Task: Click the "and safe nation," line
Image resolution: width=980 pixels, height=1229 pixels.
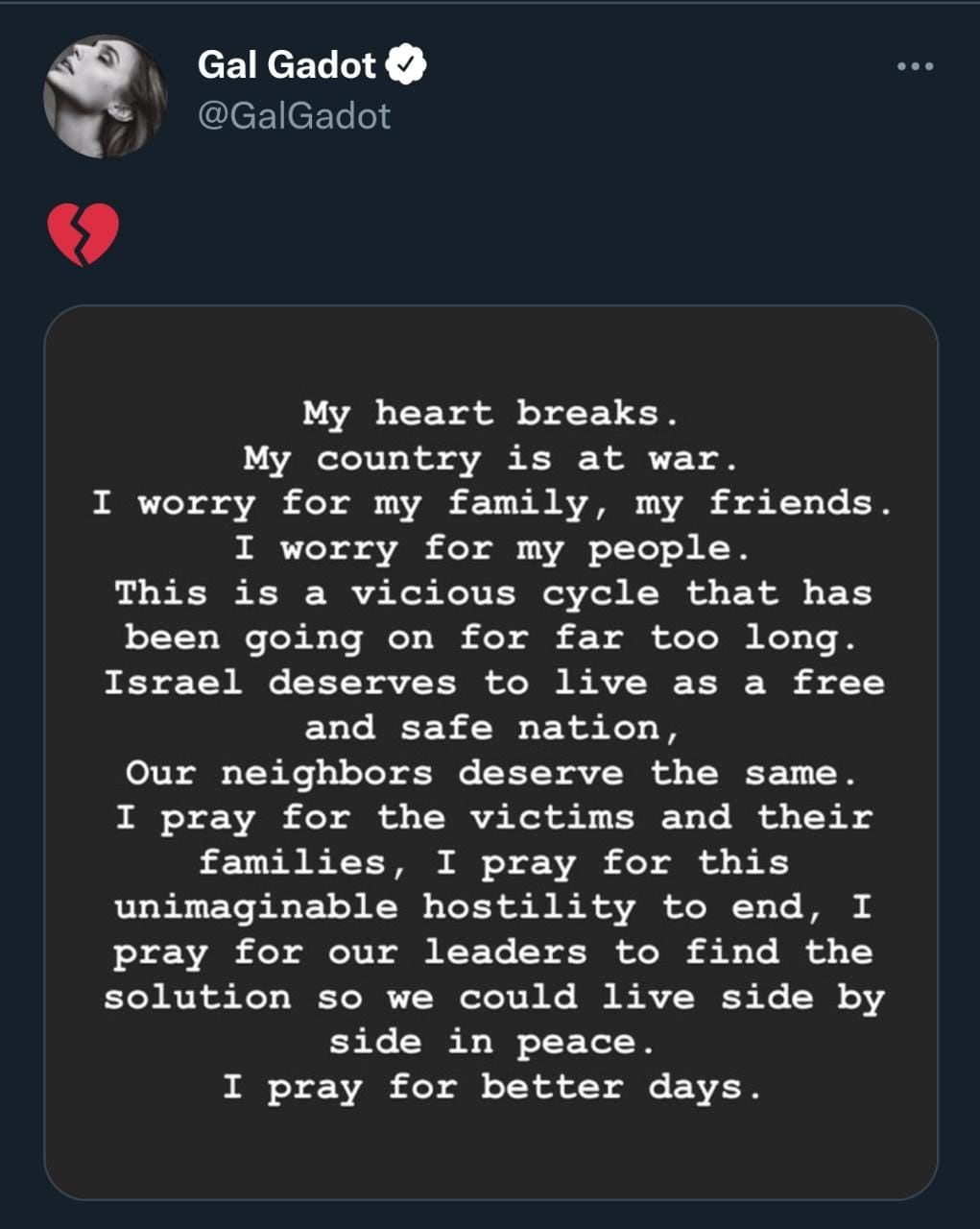Action: [491, 728]
